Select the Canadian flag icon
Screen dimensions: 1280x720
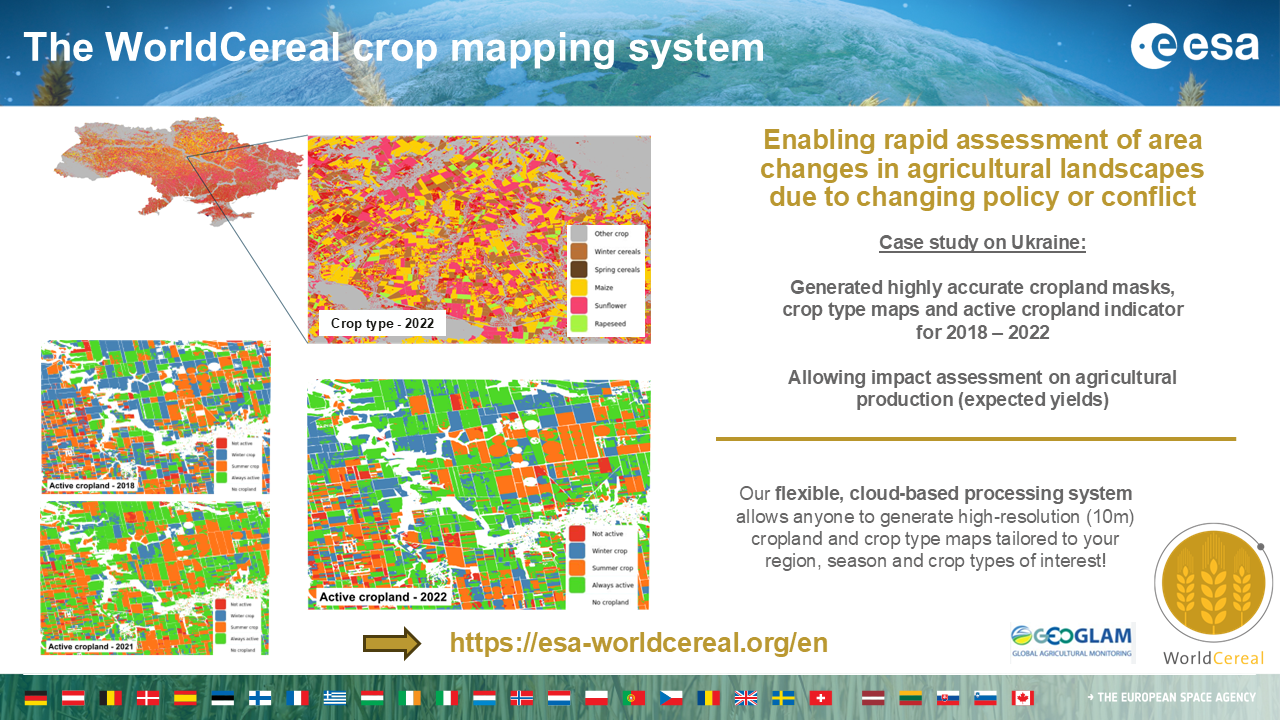pyautogui.click(x=1022, y=698)
